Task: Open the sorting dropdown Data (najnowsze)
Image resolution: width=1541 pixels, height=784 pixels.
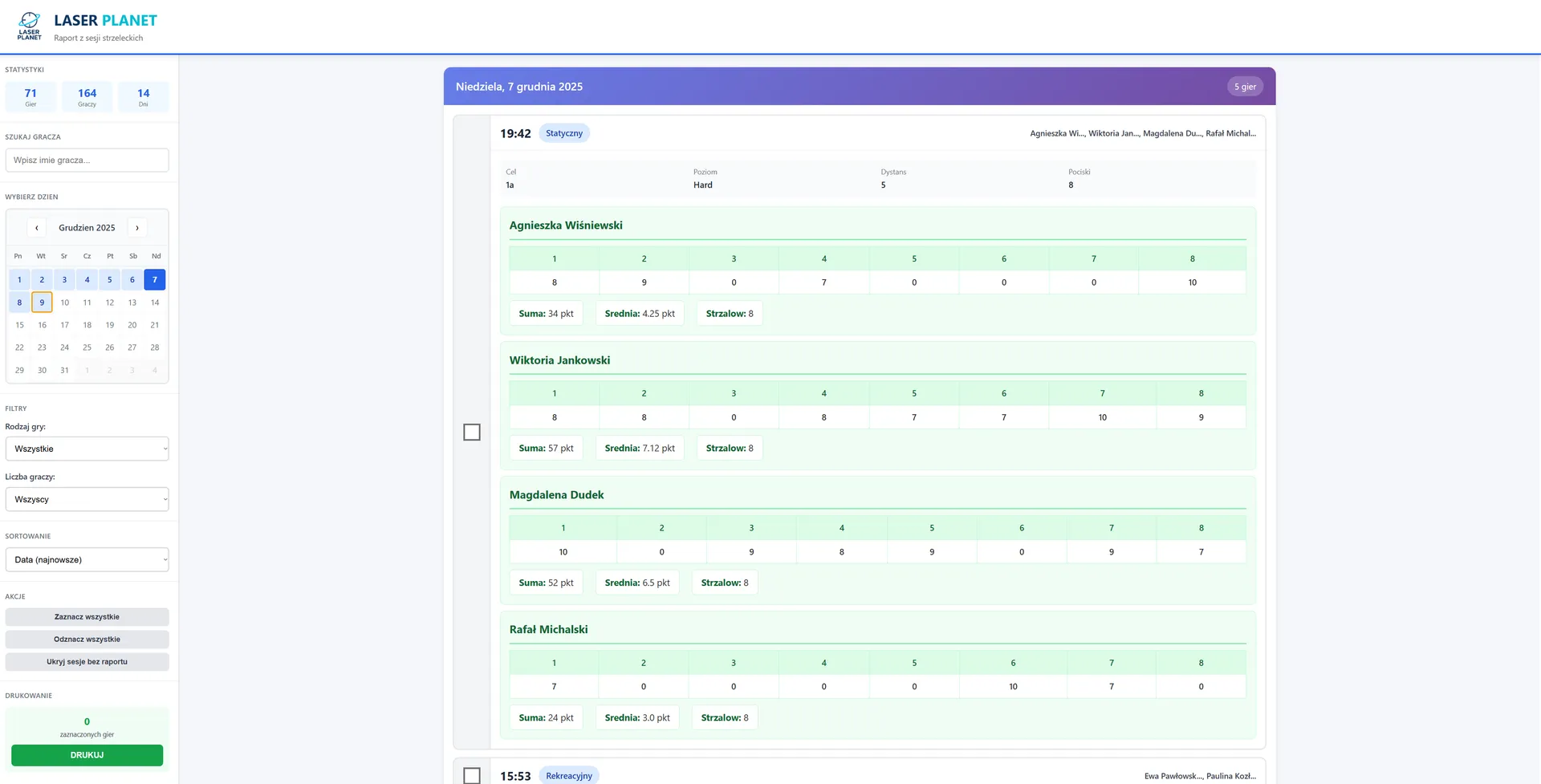Action: coord(87,559)
